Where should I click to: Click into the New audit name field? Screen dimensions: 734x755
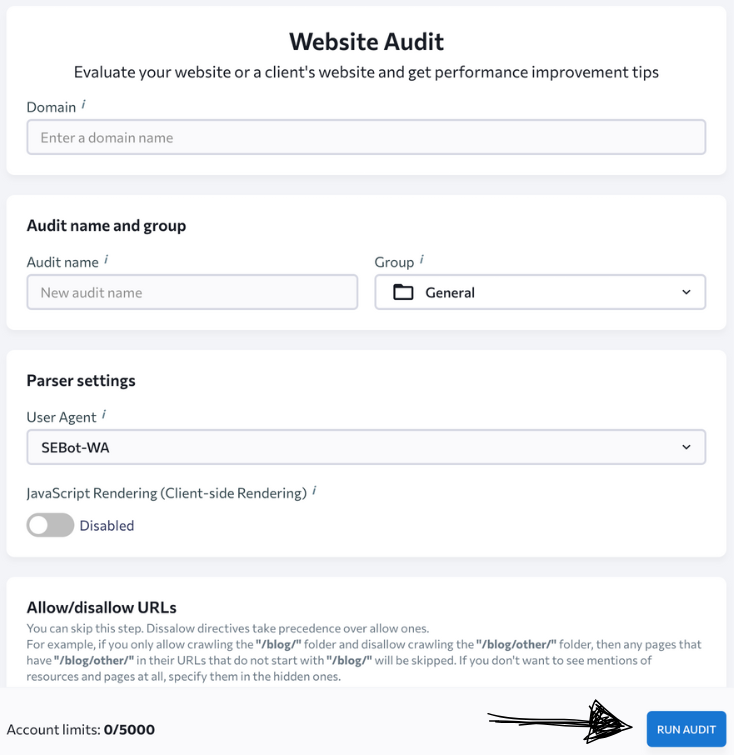coord(192,293)
